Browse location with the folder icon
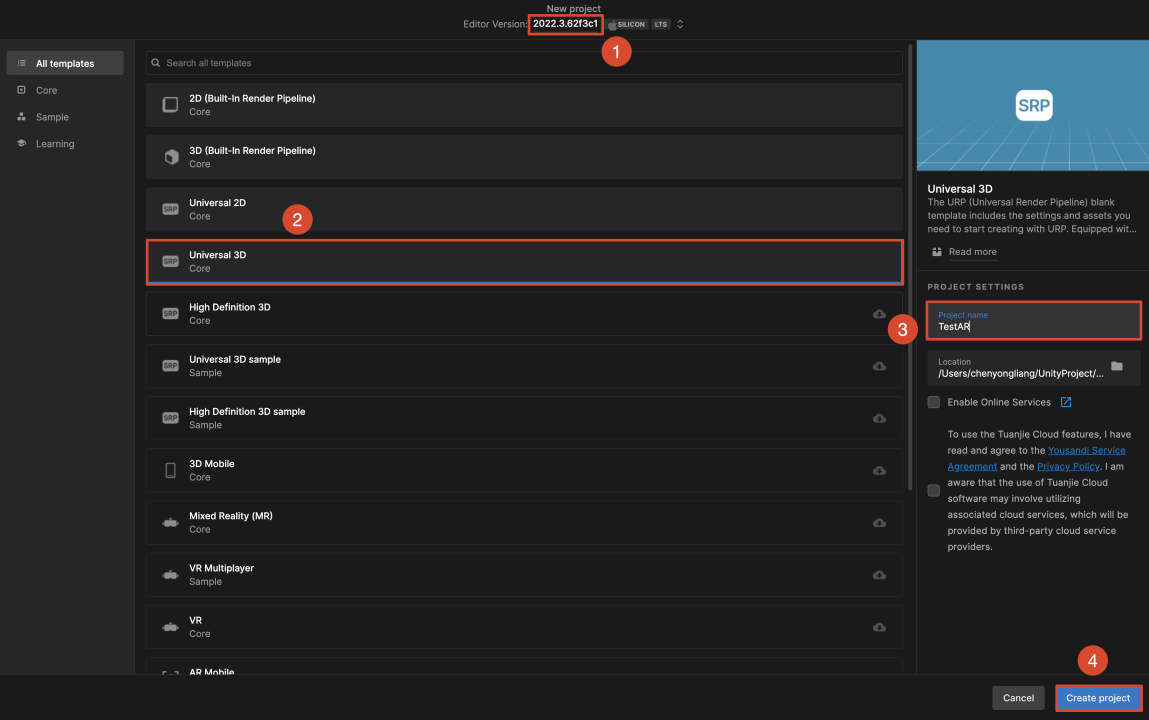This screenshot has width=1149, height=720. (x=1117, y=366)
